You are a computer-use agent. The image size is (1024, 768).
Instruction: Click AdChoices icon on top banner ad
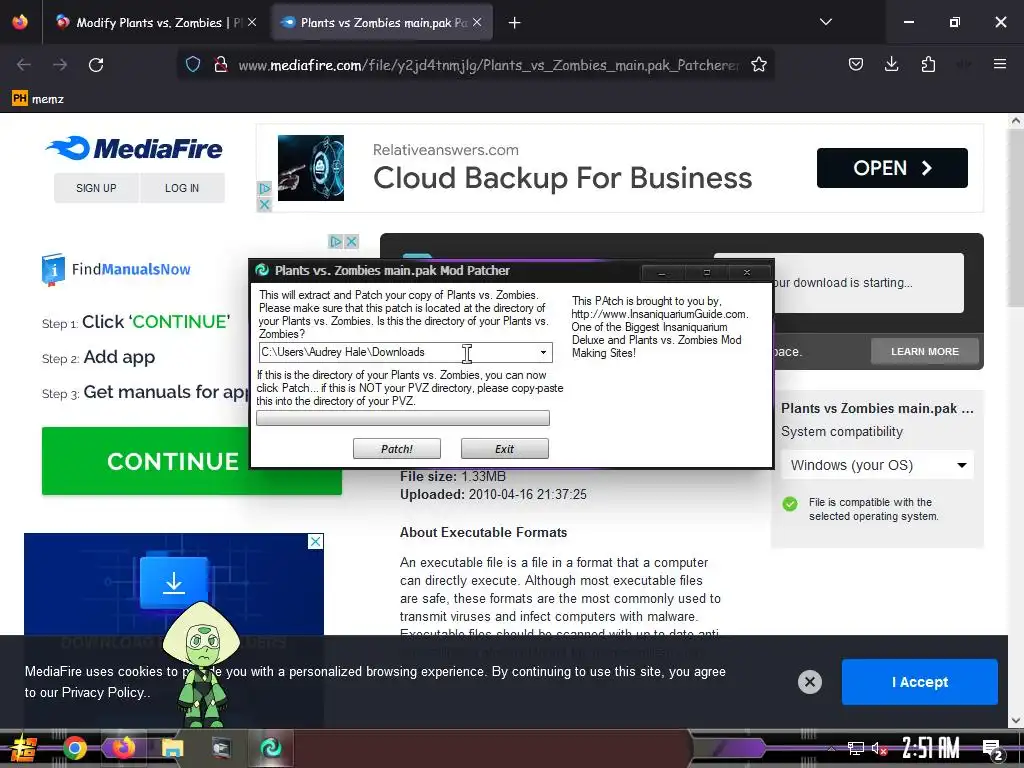tap(264, 189)
